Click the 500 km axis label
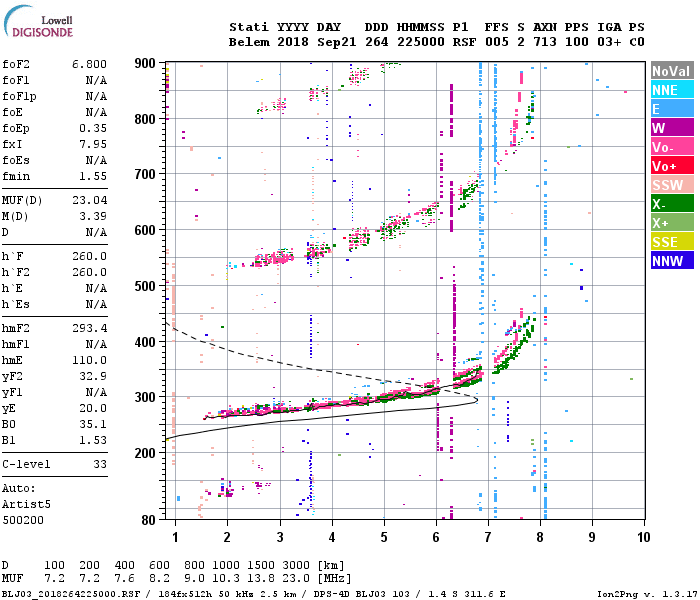 point(145,286)
